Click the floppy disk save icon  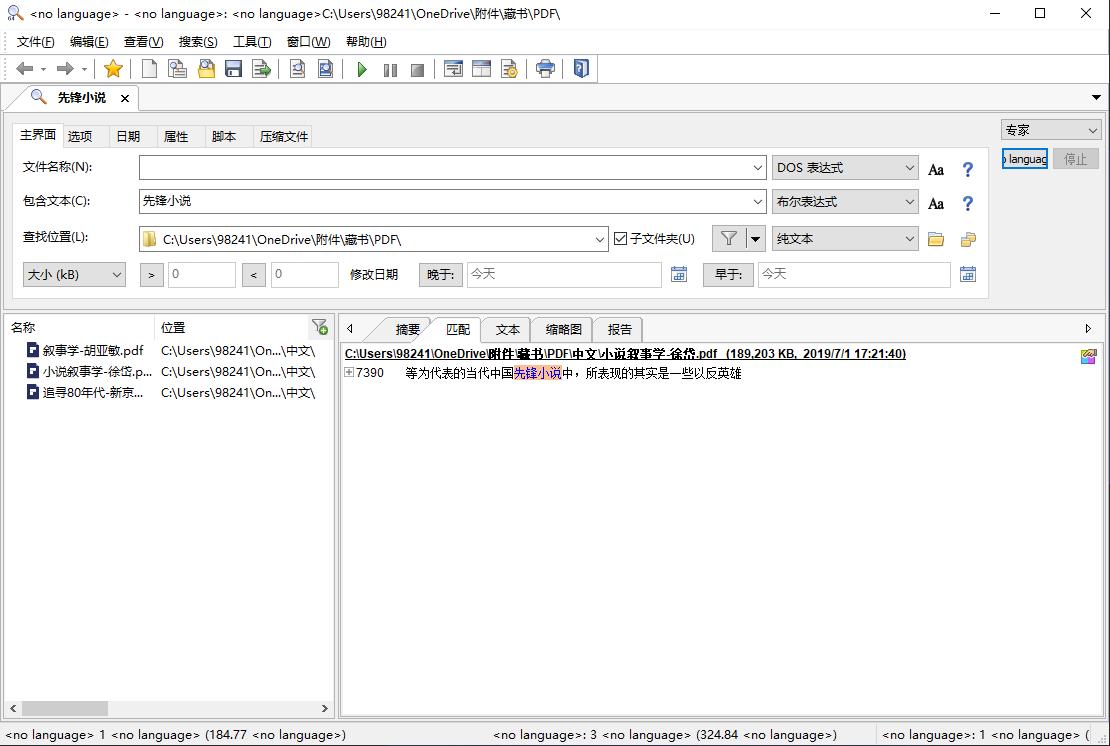tap(234, 69)
